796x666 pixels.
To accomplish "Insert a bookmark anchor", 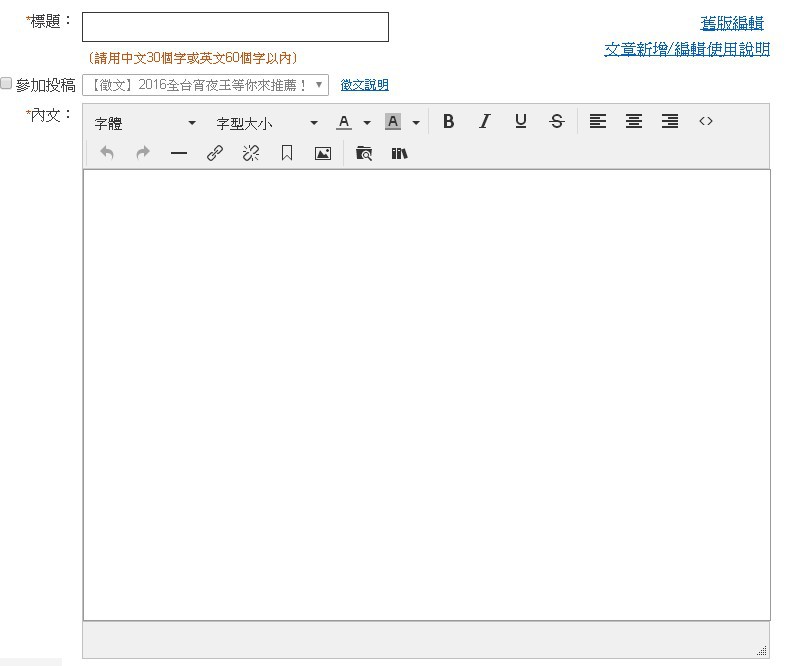I will pos(287,154).
